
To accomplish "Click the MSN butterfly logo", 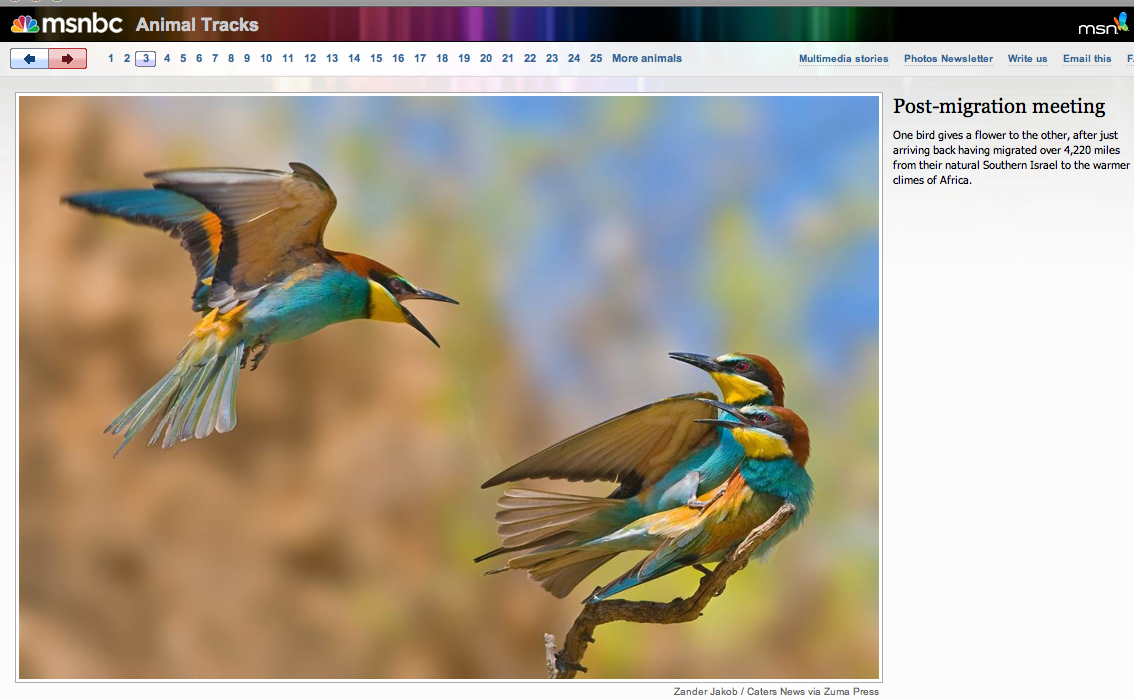I will coord(1103,25).
